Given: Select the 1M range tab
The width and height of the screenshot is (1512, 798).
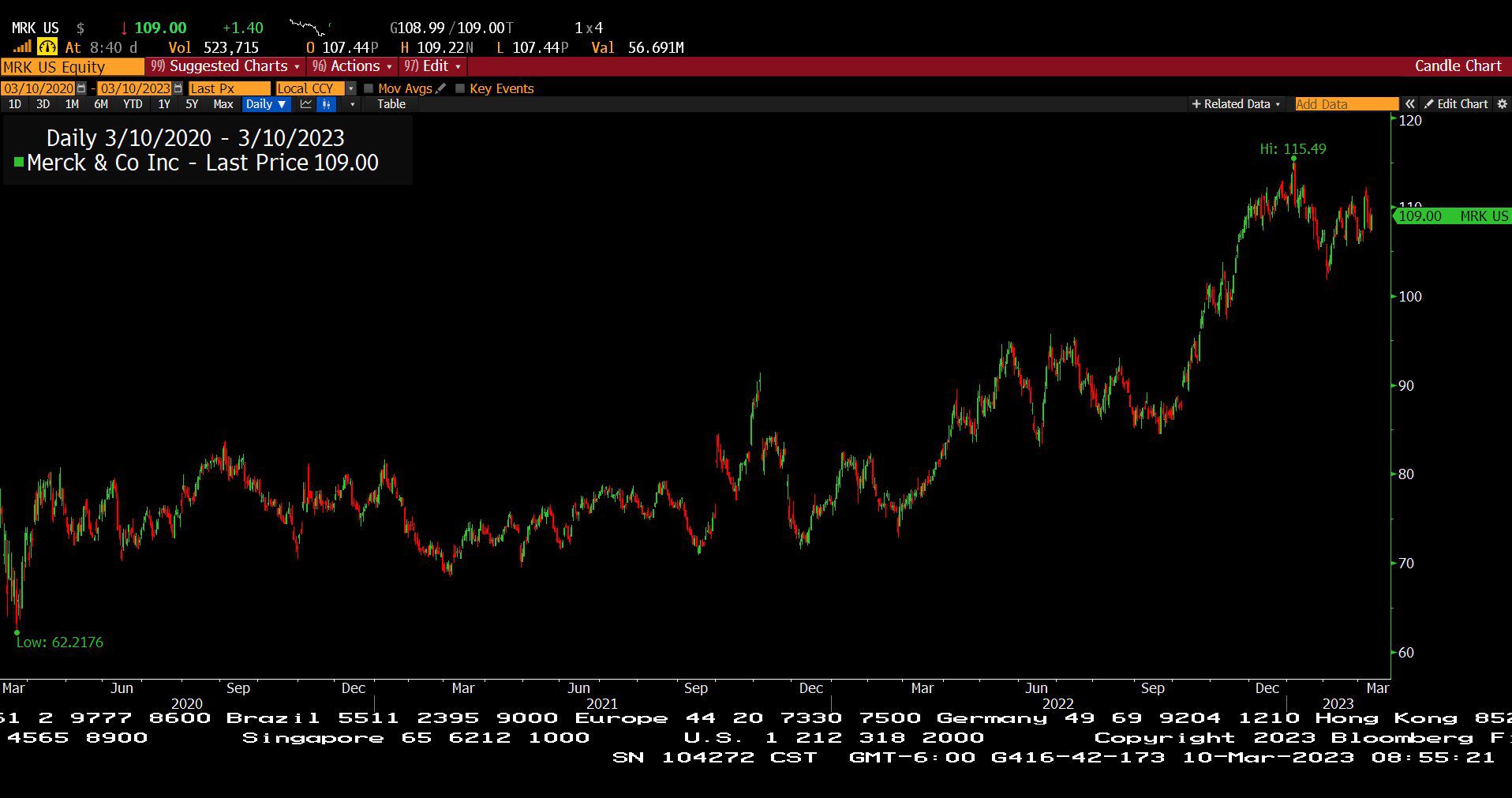Looking at the screenshot, I should (x=72, y=104).
